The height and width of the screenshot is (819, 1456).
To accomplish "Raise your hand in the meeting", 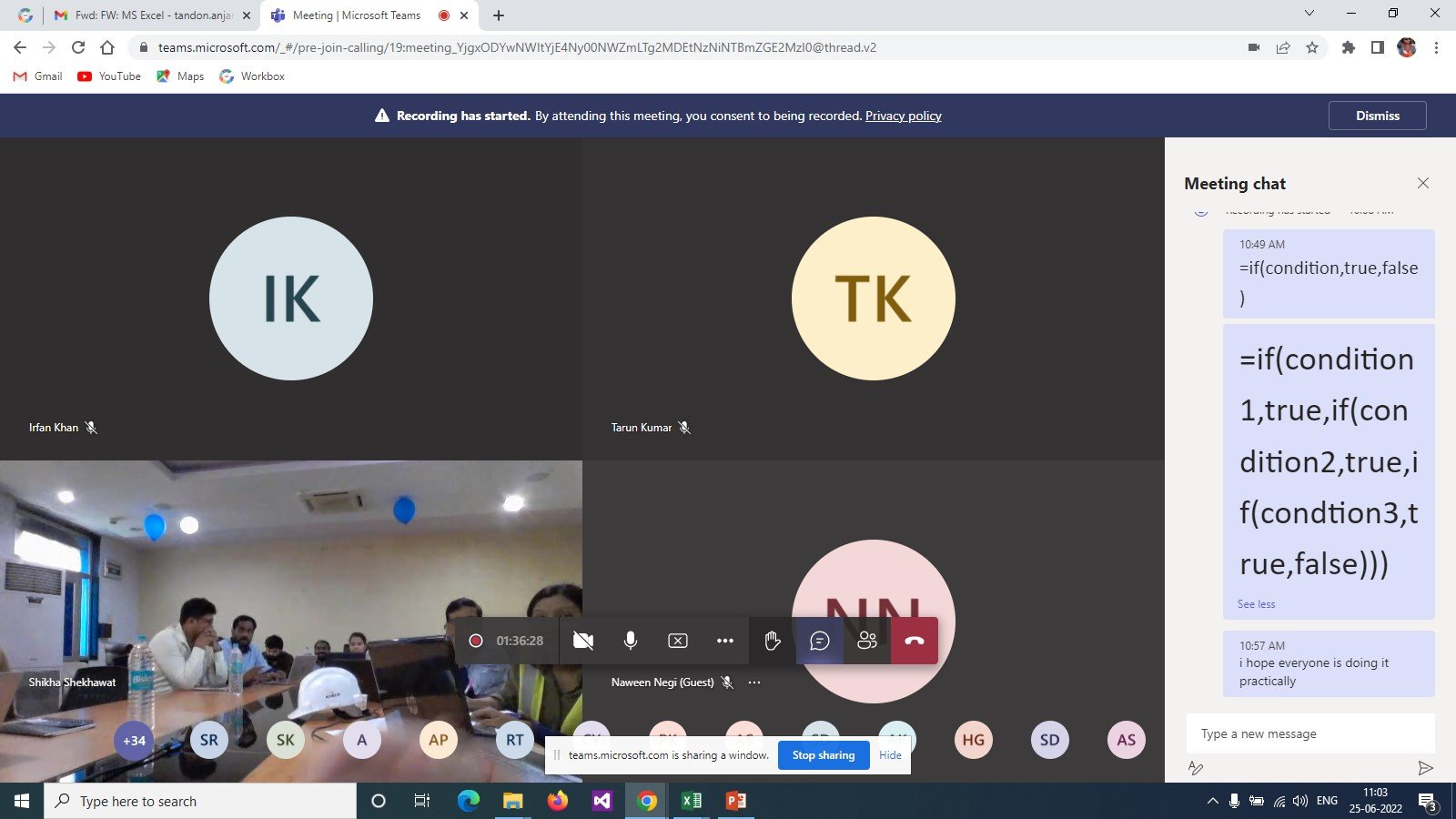I will tap(773, 641).
